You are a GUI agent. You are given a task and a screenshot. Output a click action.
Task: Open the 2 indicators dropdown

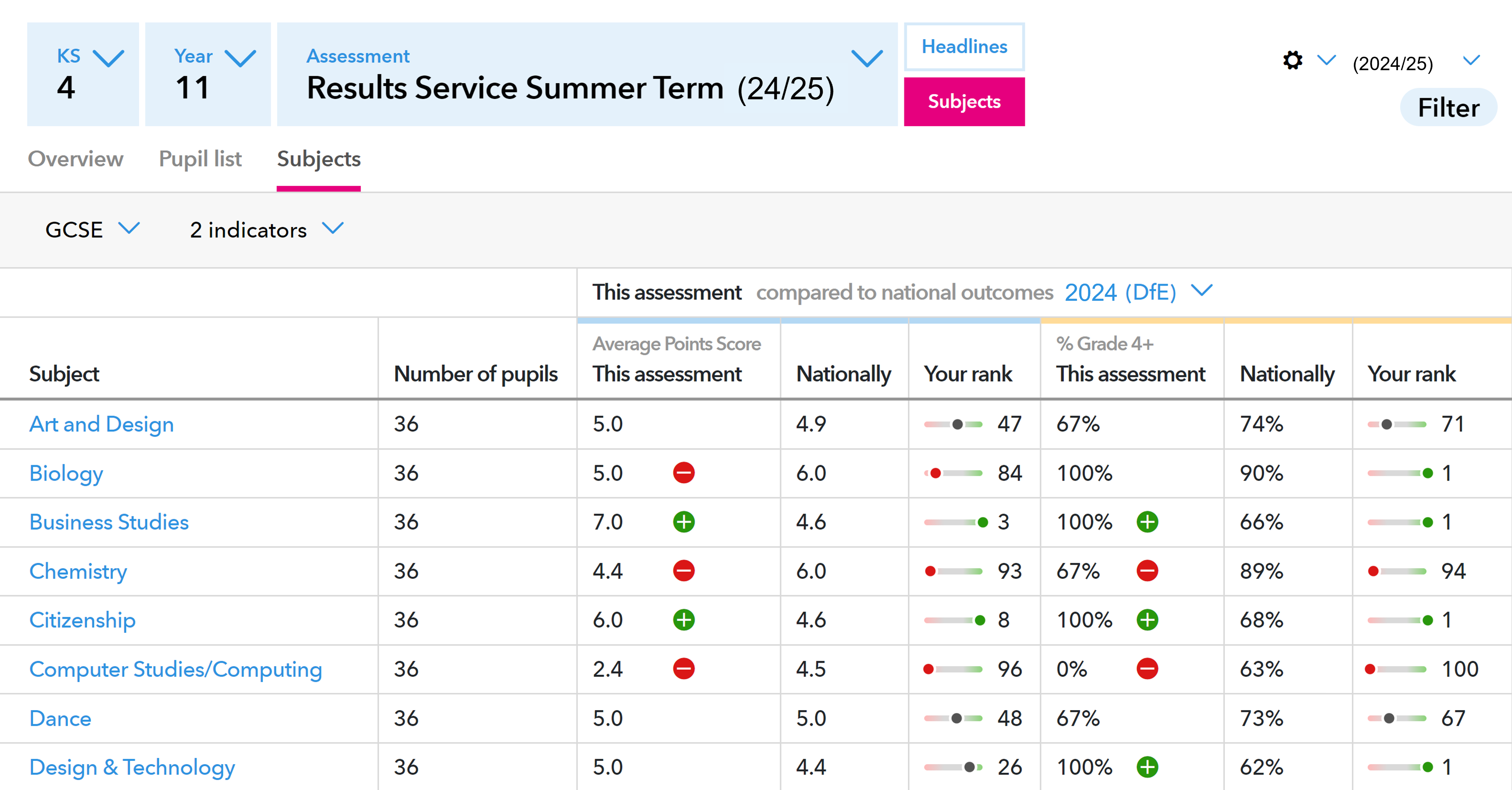266,229
